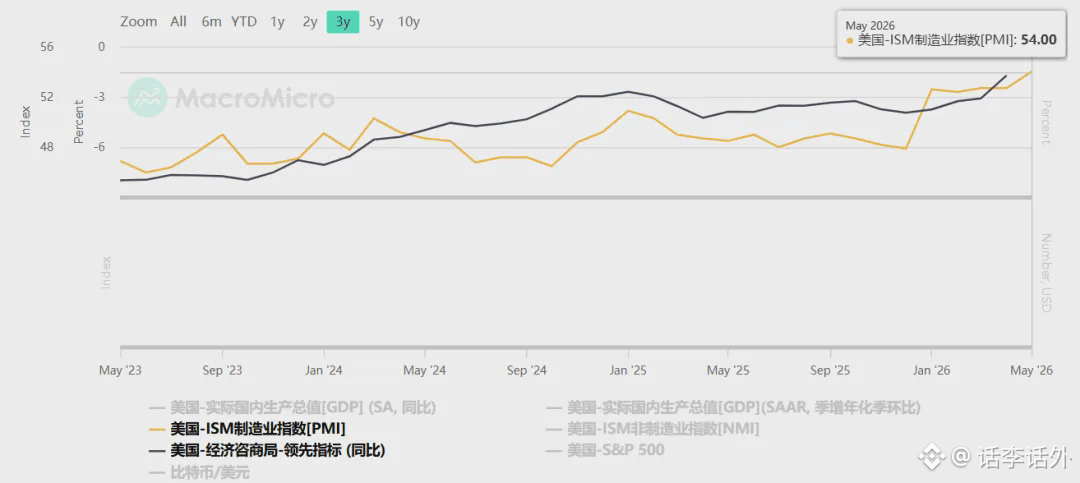Click the 52 Index axis value
This screenshot has width=1080, height=483.
[x=46, y=97]
